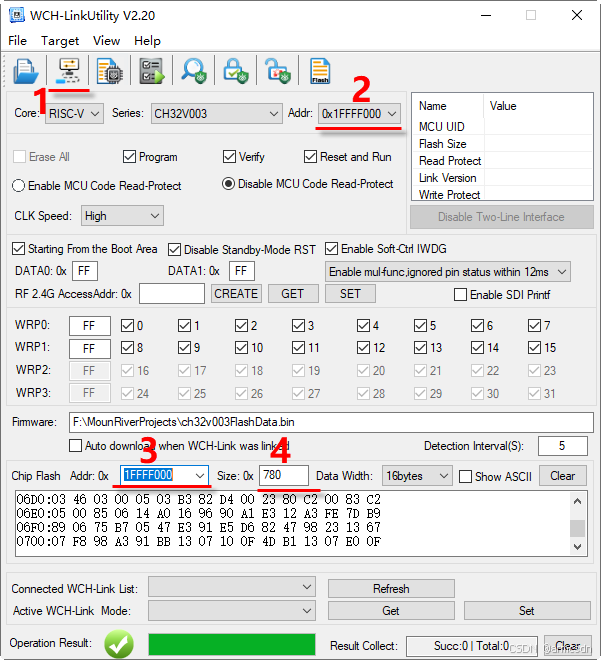Click the Refresh button

(x=391, y=588)
